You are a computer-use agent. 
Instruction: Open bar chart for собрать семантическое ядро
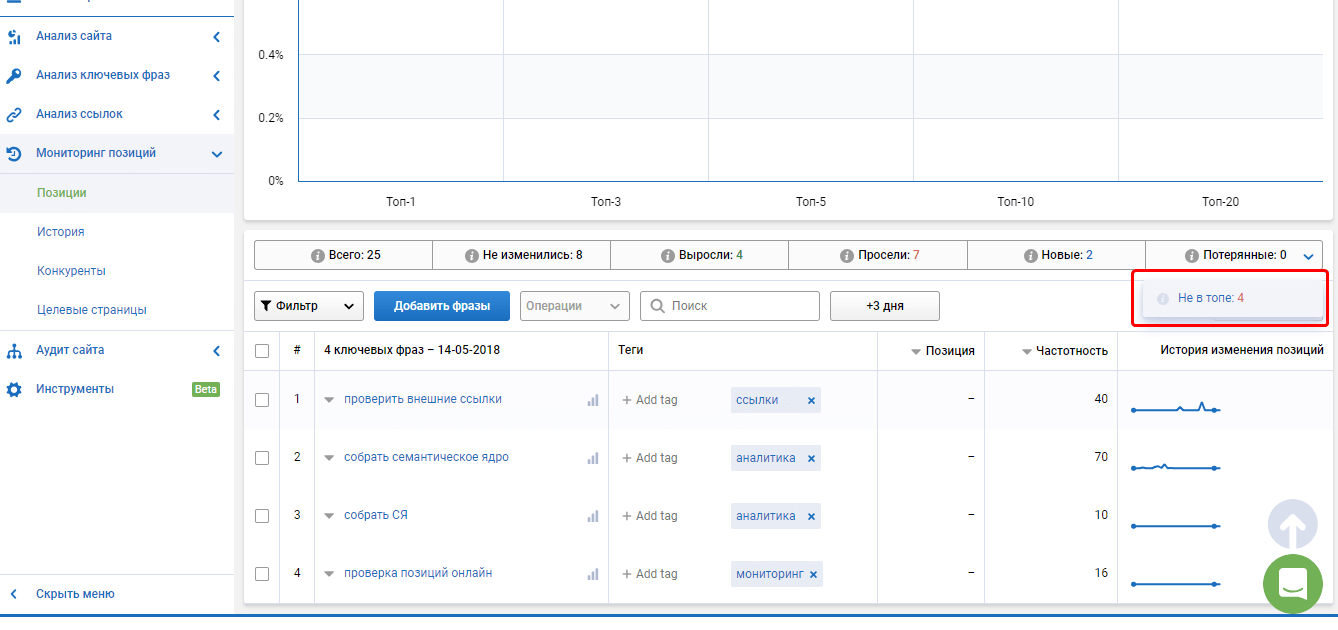(x=593, y=458)
